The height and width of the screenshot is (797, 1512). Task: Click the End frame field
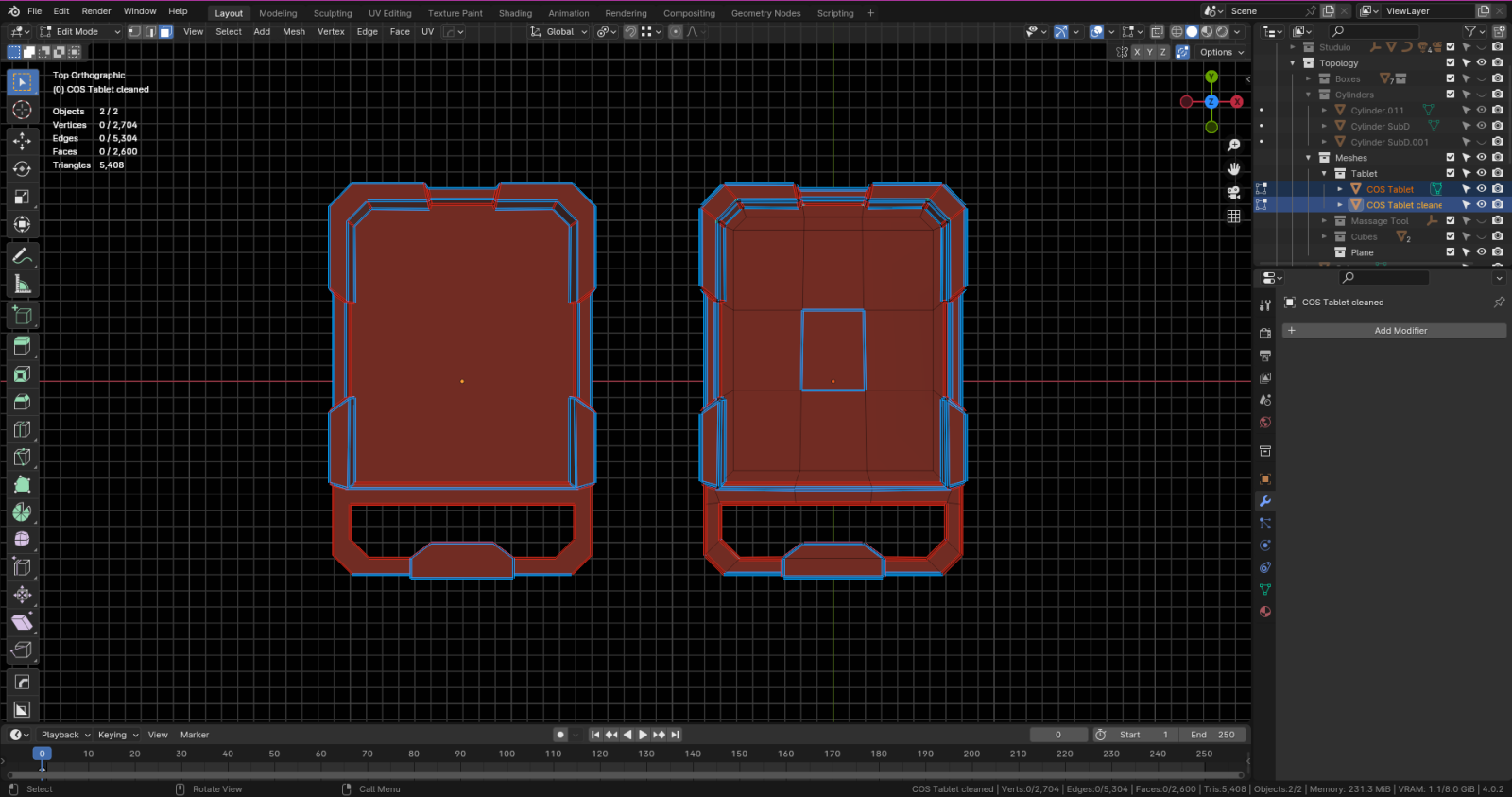[1212, 735]
